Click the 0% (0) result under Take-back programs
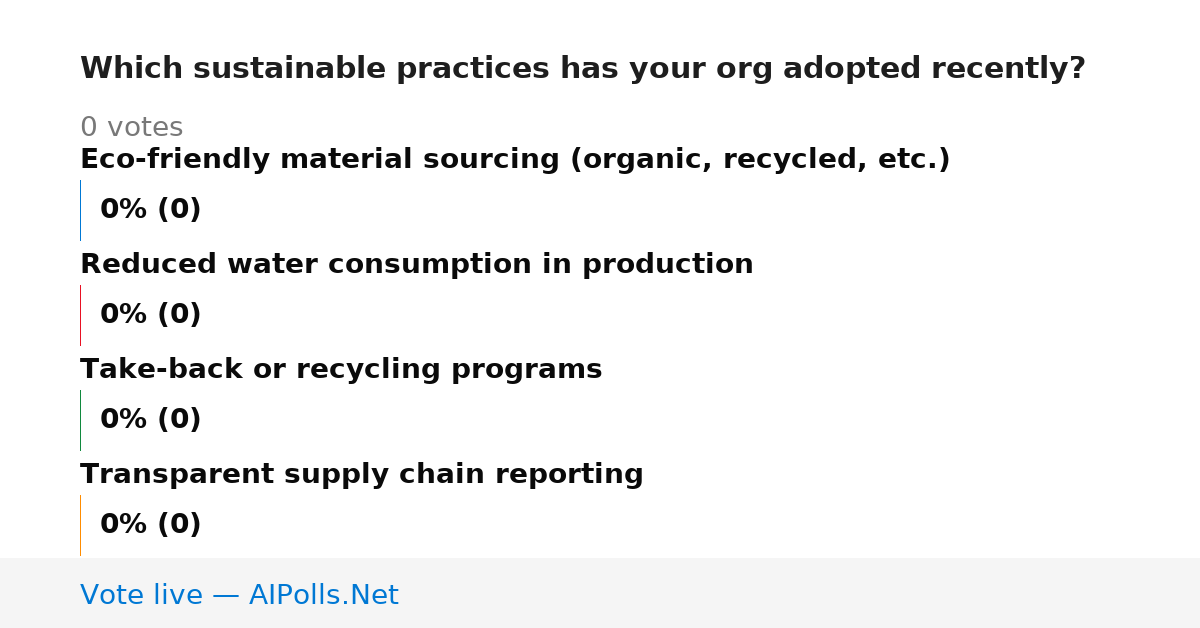1200x628 pixels. point(151,420)
